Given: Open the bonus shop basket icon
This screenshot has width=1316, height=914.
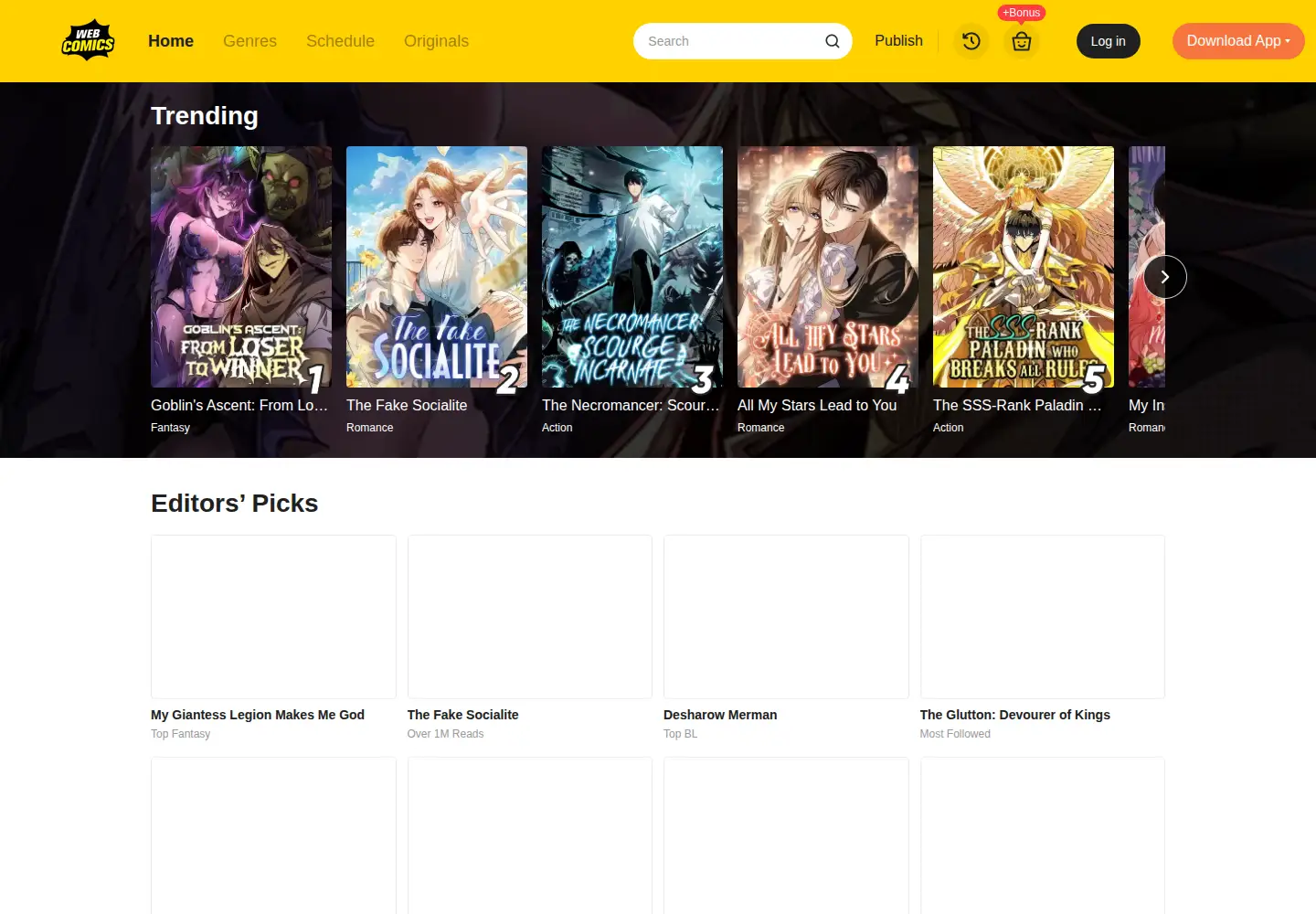Looking at the screenshot, I should tap(1022, 41).
